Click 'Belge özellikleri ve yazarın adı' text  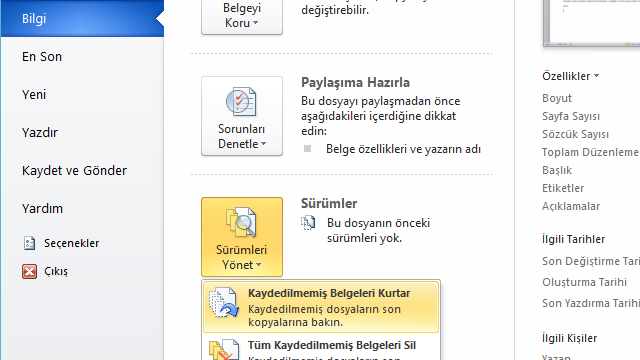403,149
